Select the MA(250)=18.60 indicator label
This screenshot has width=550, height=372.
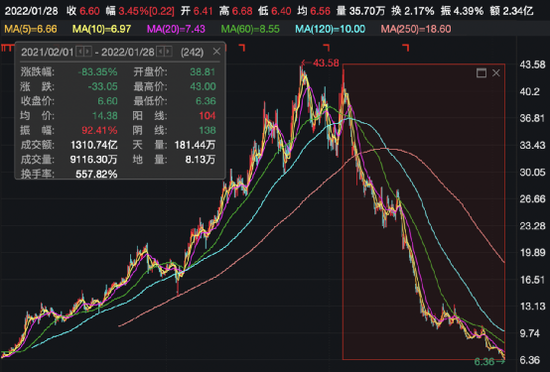point(416,29)
